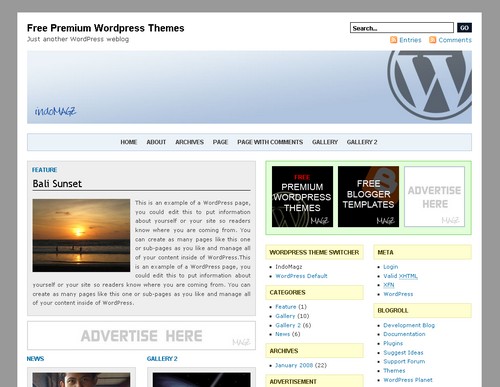The height and width of the screenshot is (387, 500).
Task: Open the Gallery category link
Action: [x=285, y=316]
